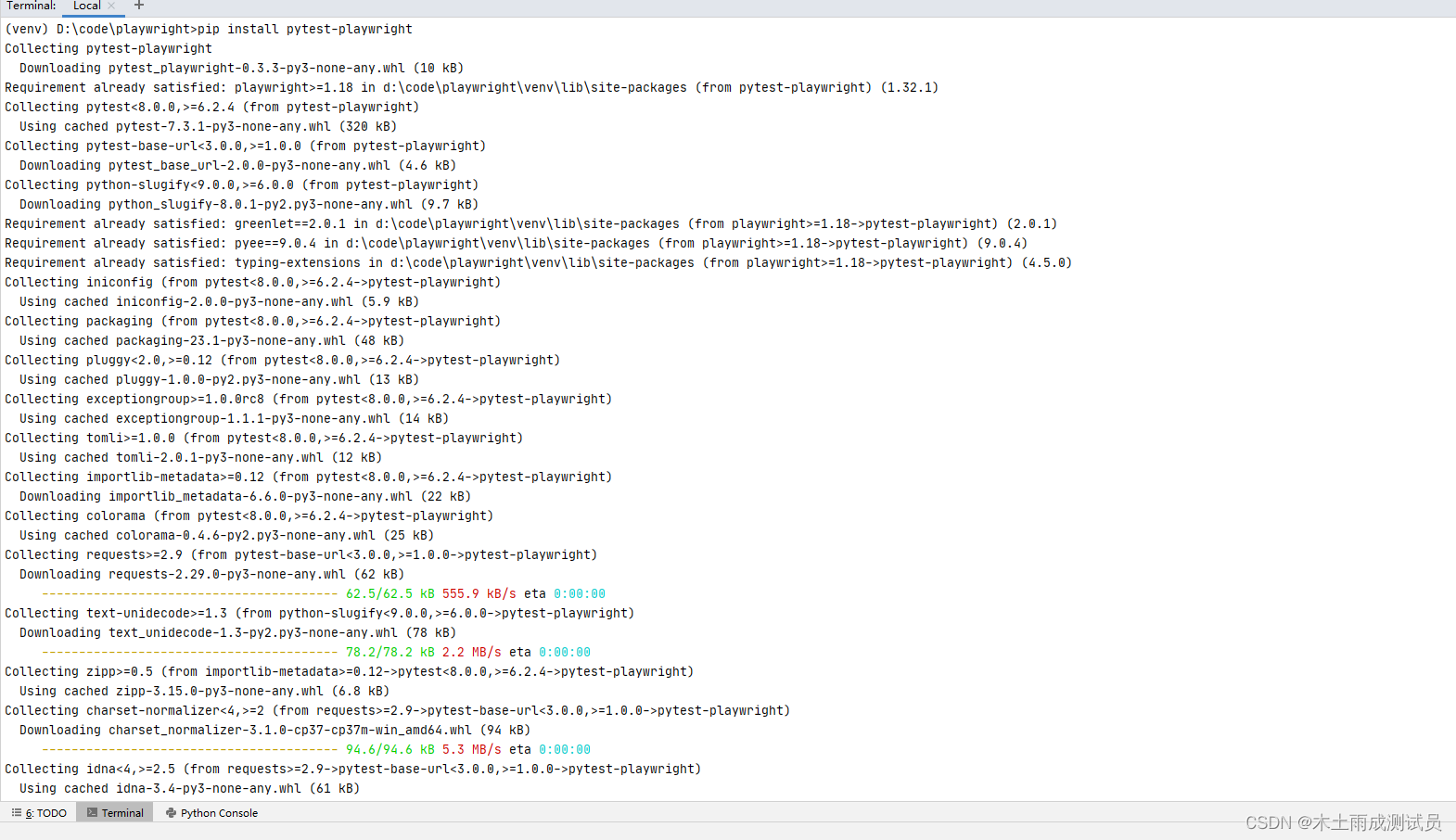
Task: Close the Local terminal tab
Action: coord(111,6)
